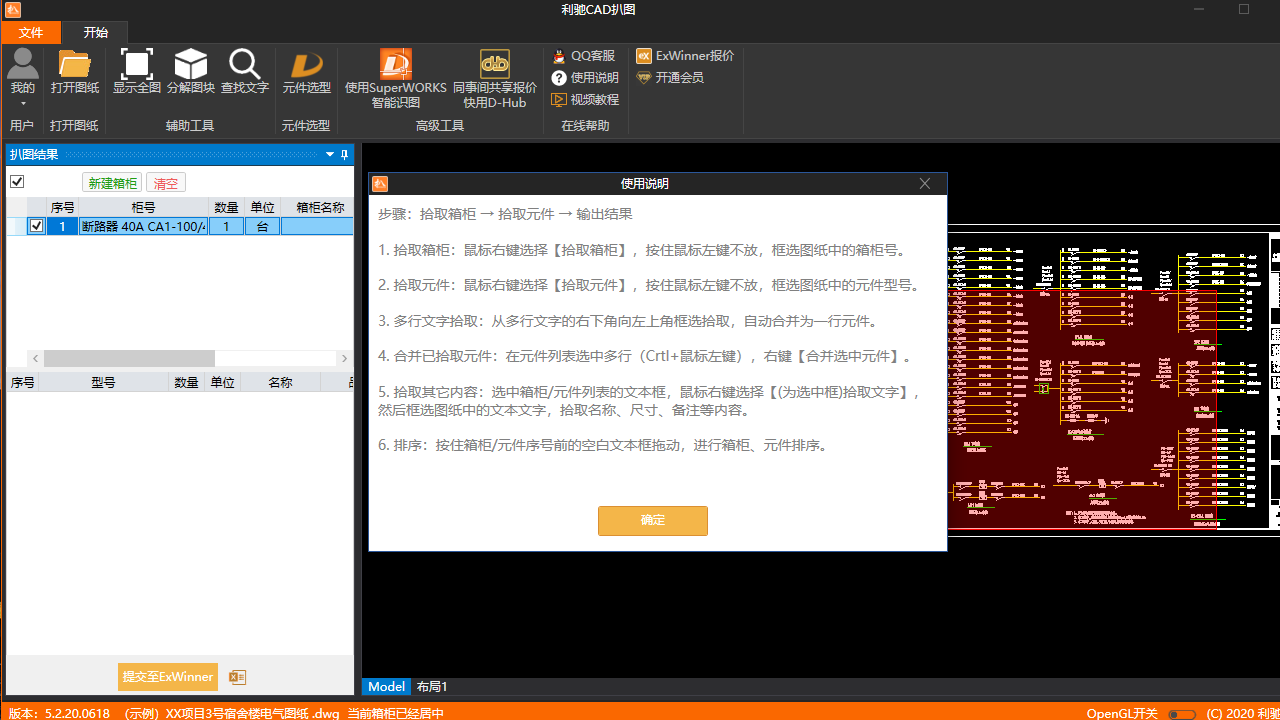Click the 数量 cell with value 1 in row 1
The height and width of the screenshot is (720, 1280).
pyautogui.click(x=226, y=227)
